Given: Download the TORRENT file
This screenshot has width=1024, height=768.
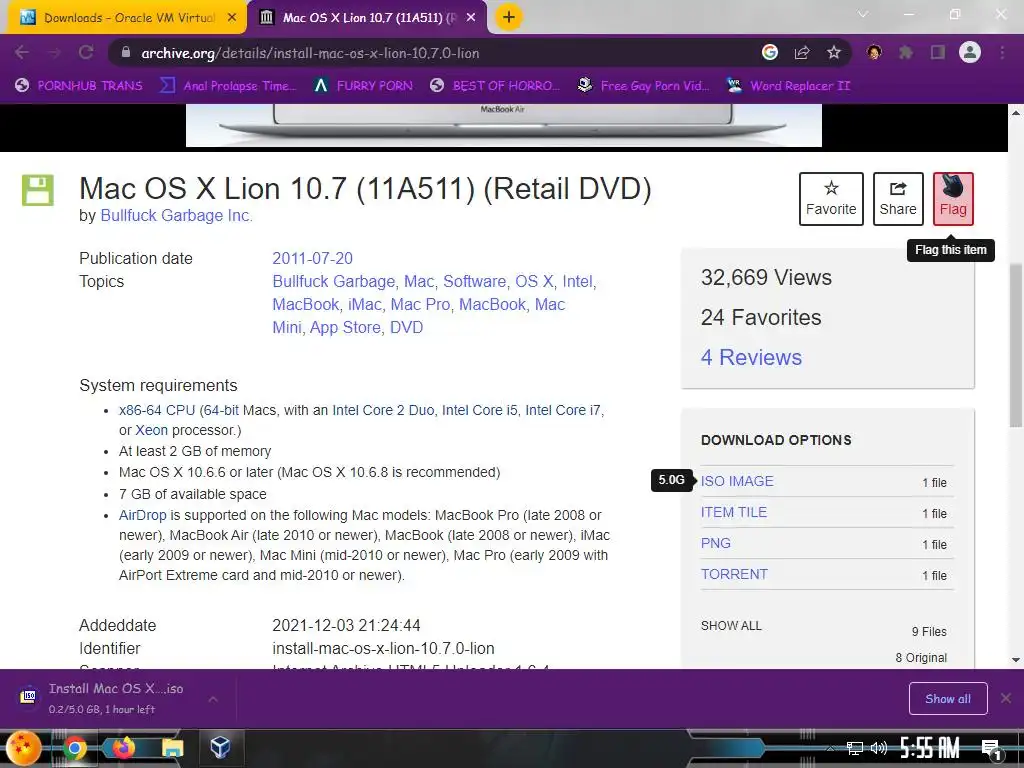Looking at the screenshot, I should click(734, 574).
